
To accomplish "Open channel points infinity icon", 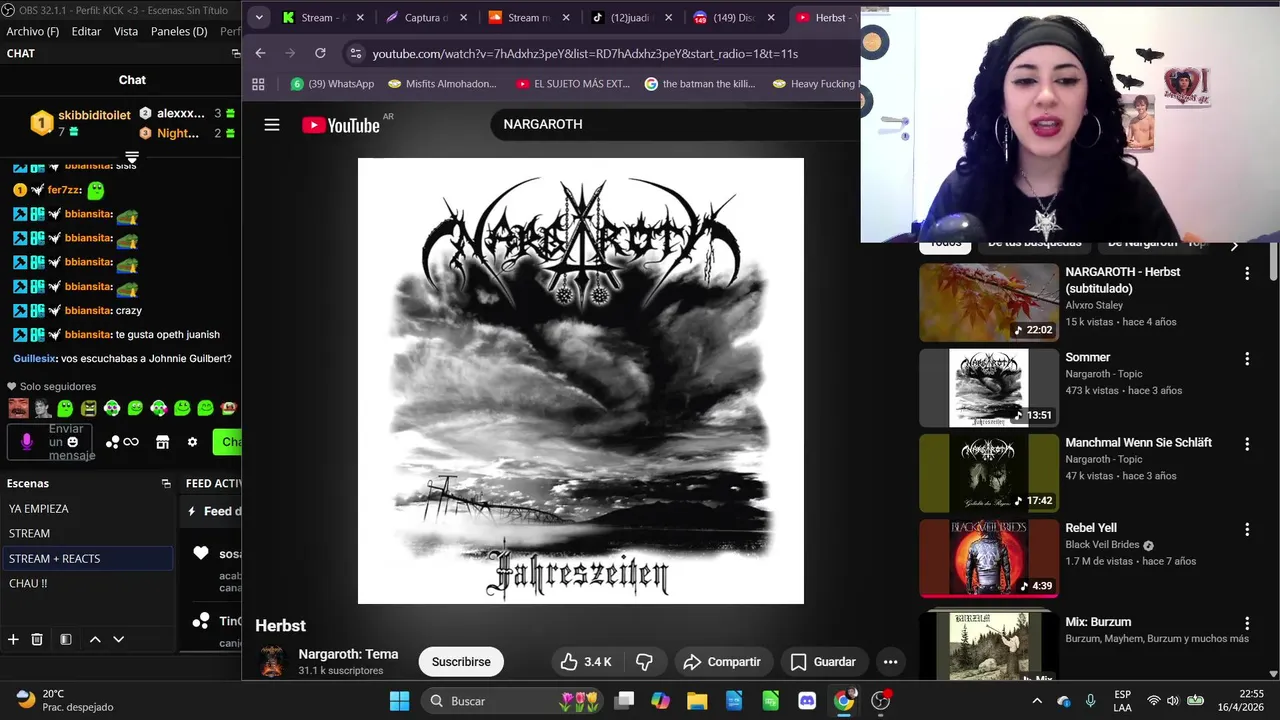I will pos(122,442).
